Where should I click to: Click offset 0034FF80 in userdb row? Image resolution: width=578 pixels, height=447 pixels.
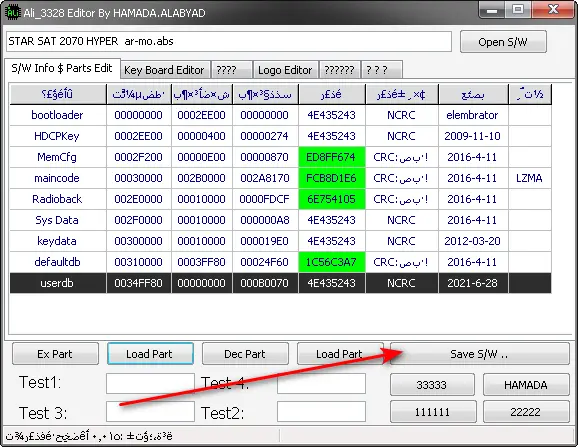(x=139, y=283)
